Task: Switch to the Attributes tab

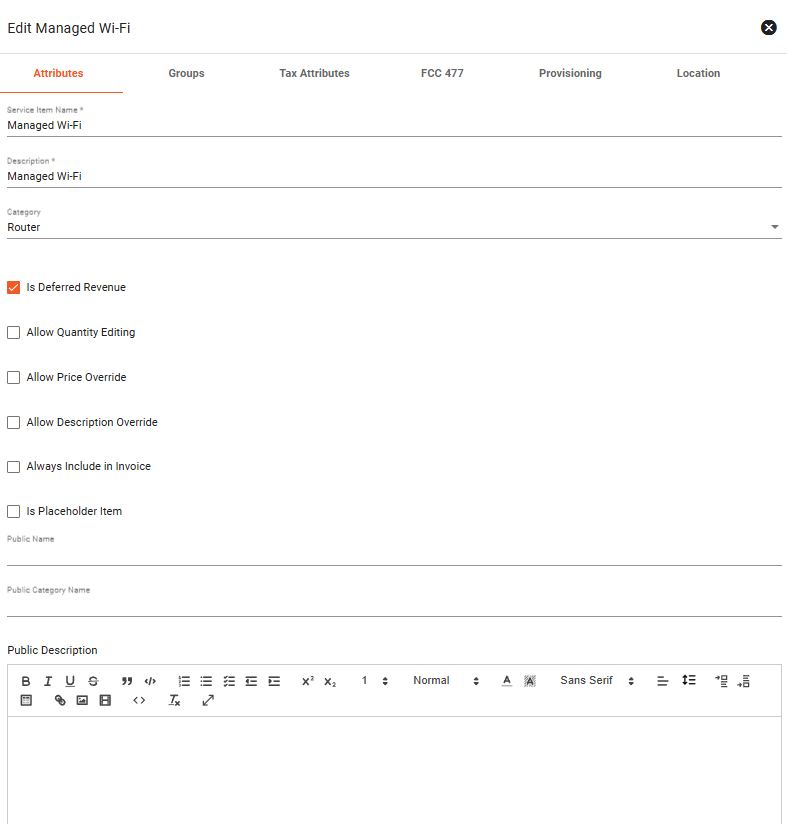Action: (58, 73)
